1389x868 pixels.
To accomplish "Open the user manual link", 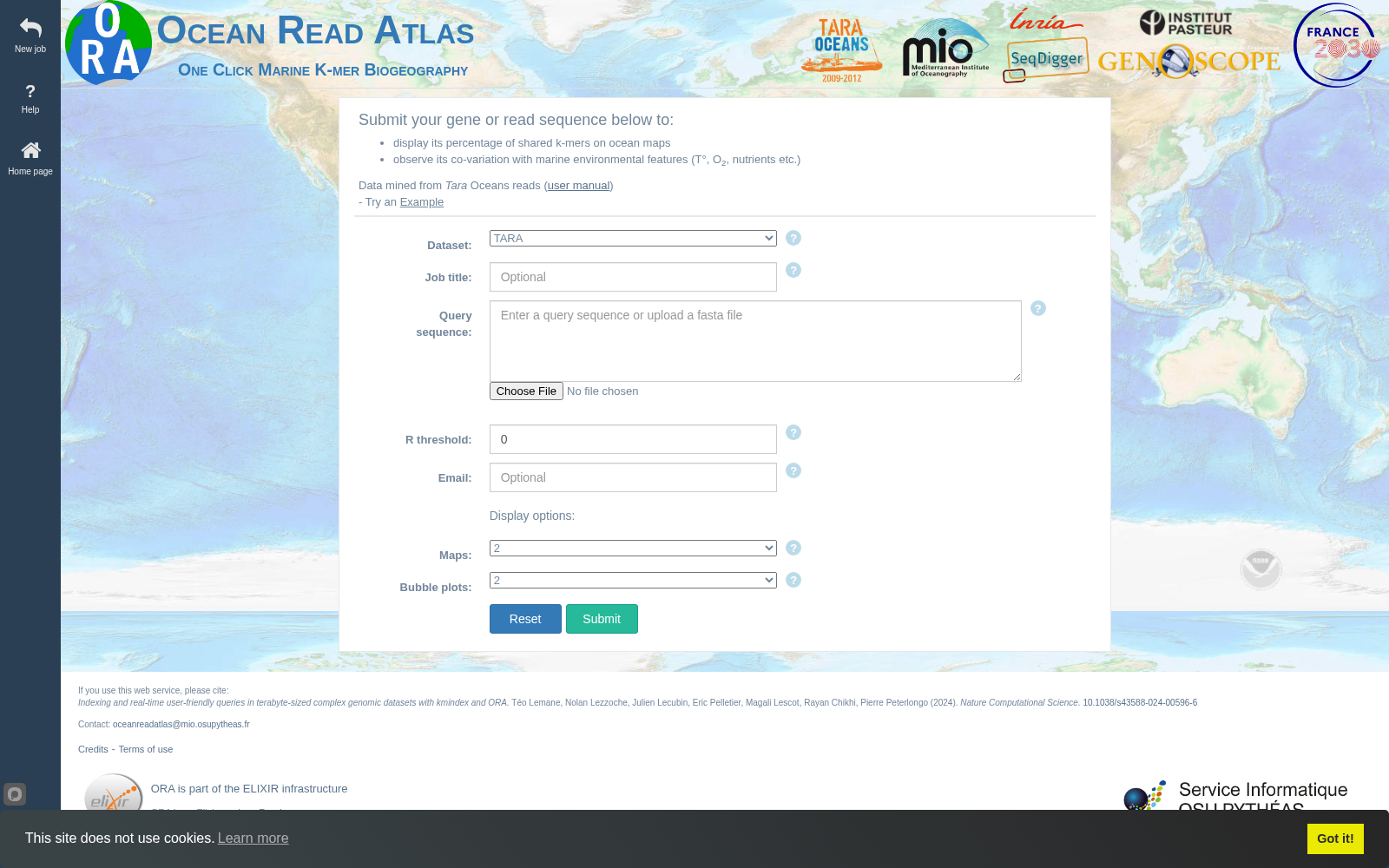I will click(x=578, y=186).
